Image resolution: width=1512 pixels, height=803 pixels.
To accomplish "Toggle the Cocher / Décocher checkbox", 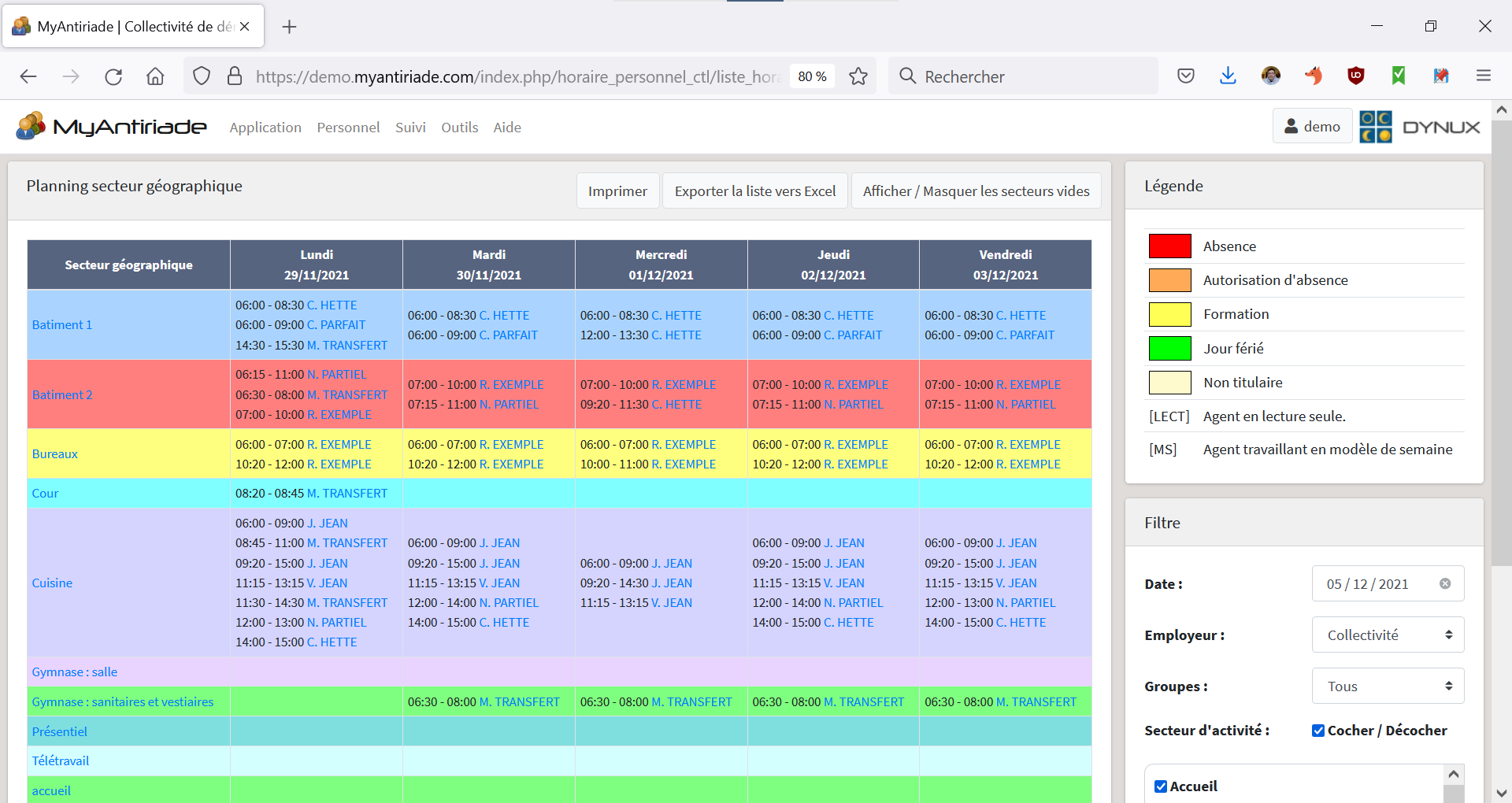I will [x=1317, y=731].
